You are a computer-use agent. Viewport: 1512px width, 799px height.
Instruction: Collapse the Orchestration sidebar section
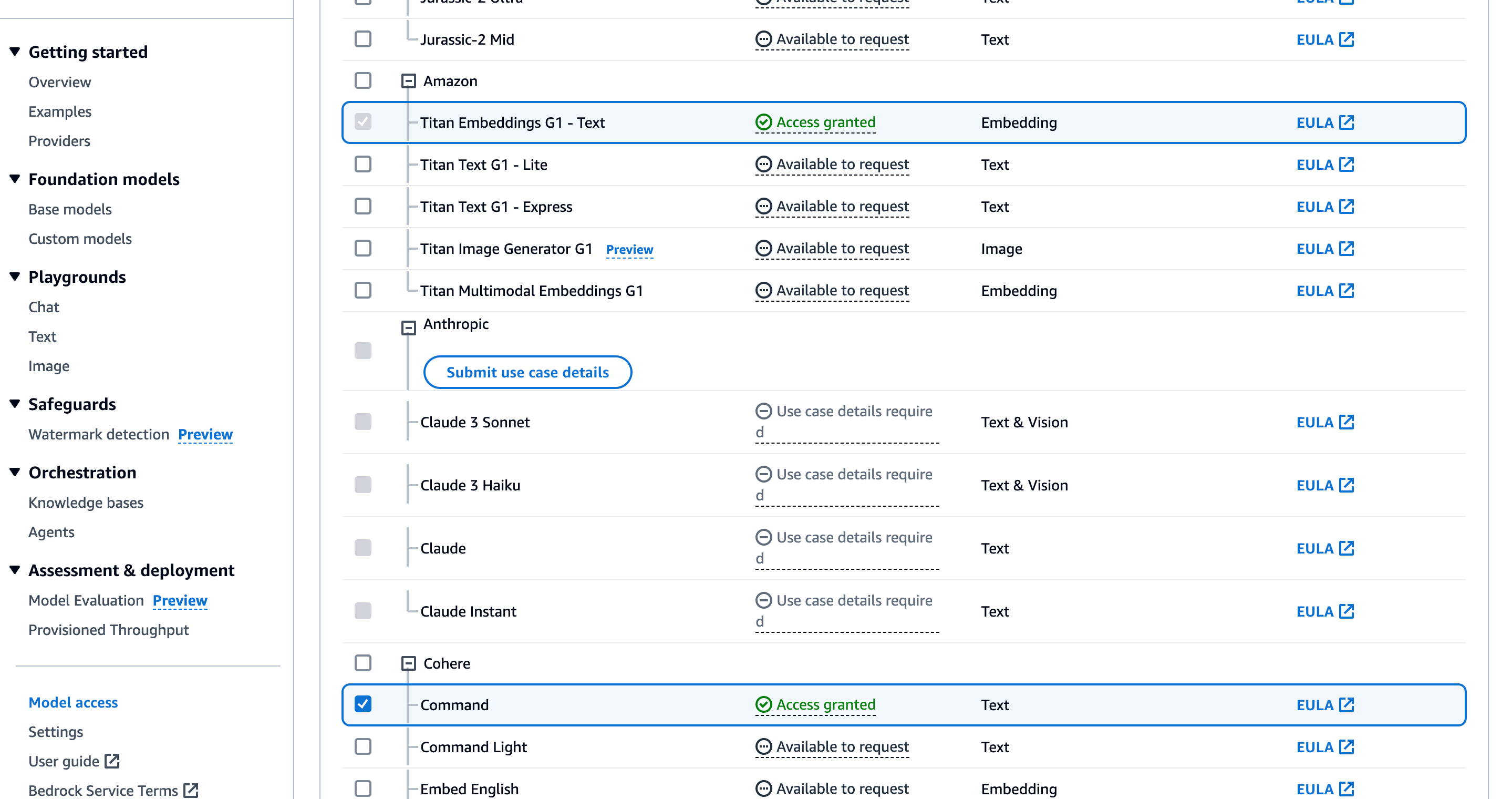[15, 472]
